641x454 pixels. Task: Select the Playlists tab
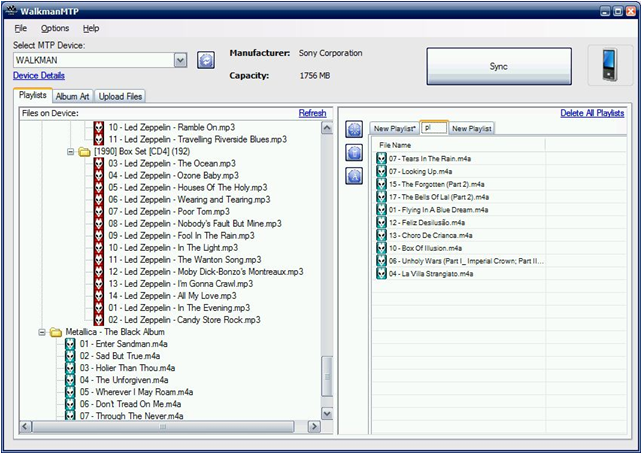click(x=33, y=95)
